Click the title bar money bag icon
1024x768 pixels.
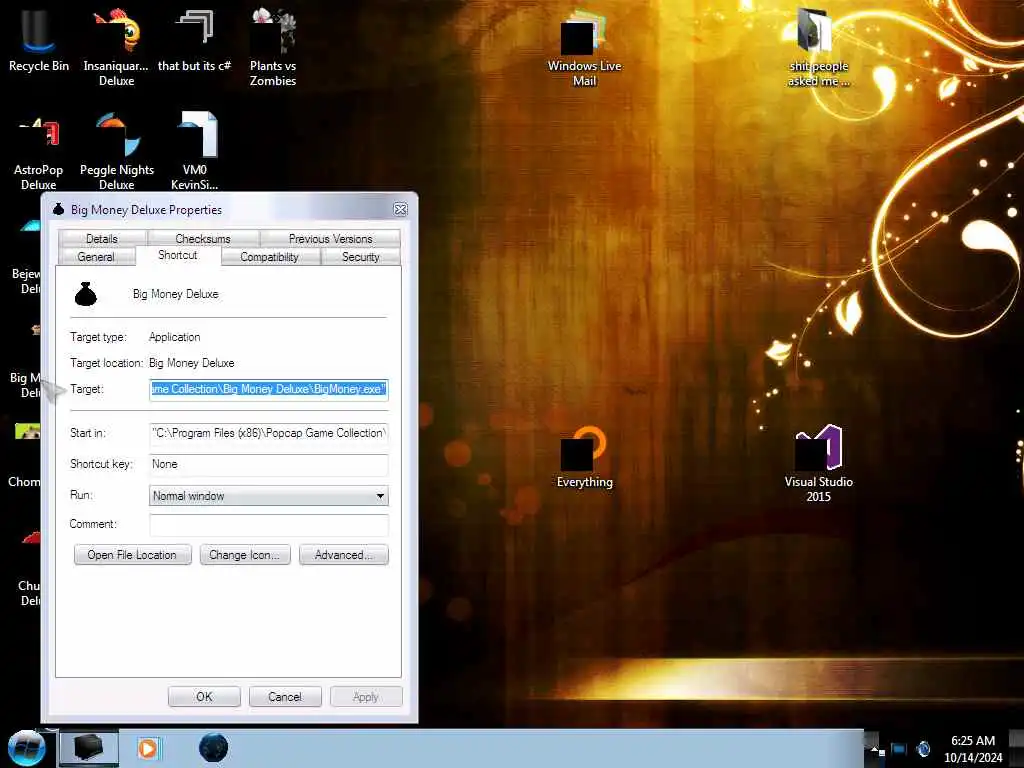pos(59,209)
